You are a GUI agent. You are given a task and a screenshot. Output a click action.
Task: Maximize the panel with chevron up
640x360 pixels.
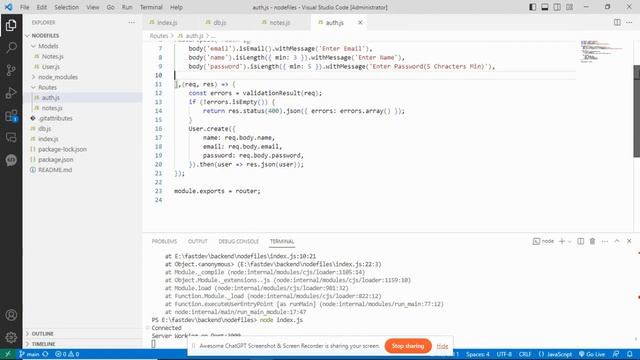pos(617,241)
